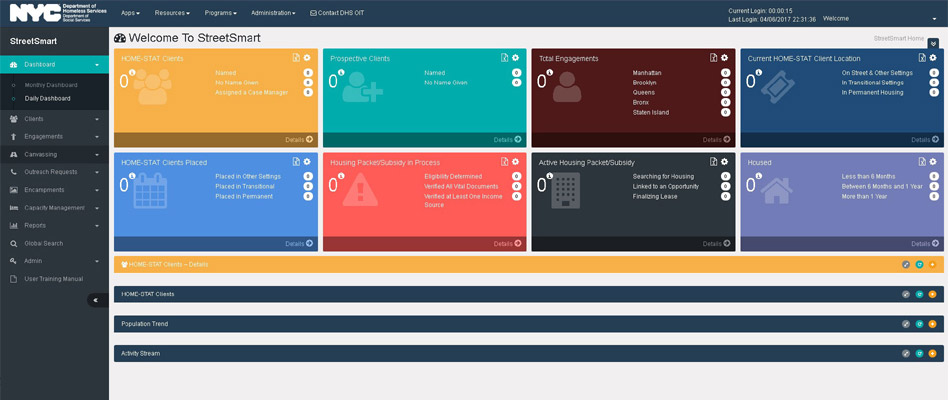950x400 pixels.
Task: Refresh the Activity Stream panel
Action: [x=919, y=353]
